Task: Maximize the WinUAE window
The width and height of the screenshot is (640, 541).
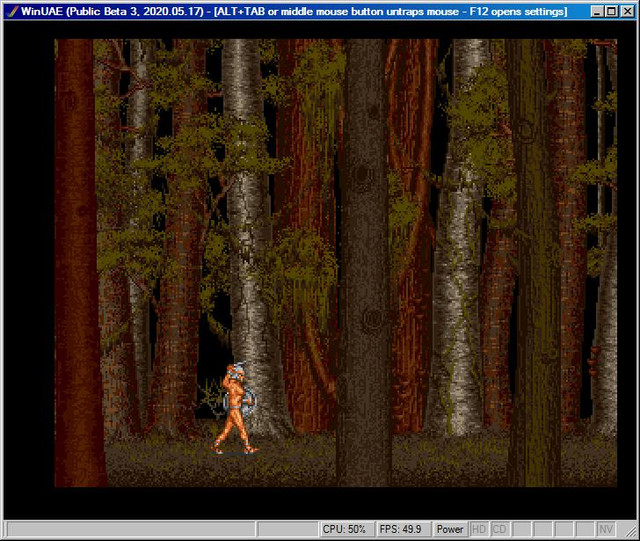Action: 611,11
